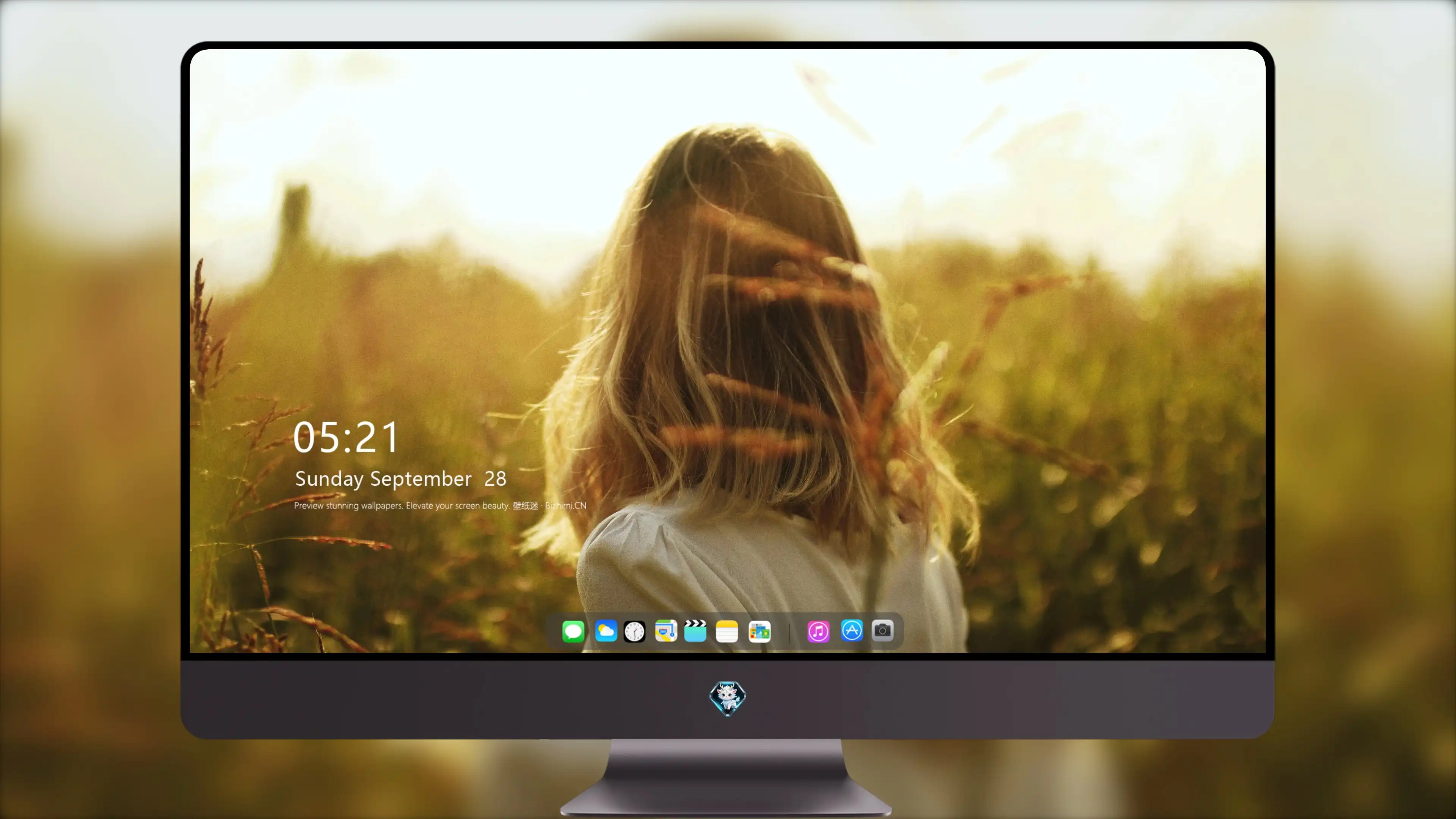This screenshot has height=819, width=1456.
Task: Open the Weather app in the dock
Action: 606,631
